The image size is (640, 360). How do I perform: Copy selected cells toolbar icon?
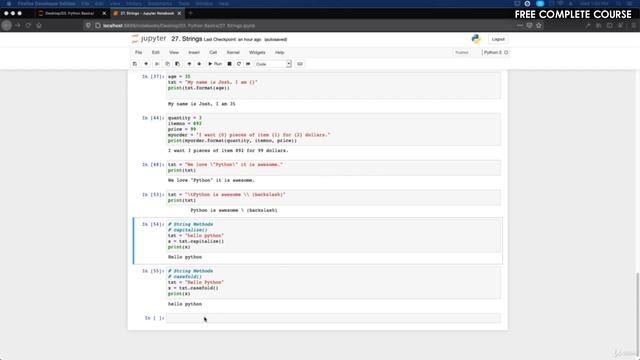[x=167, y=64]
